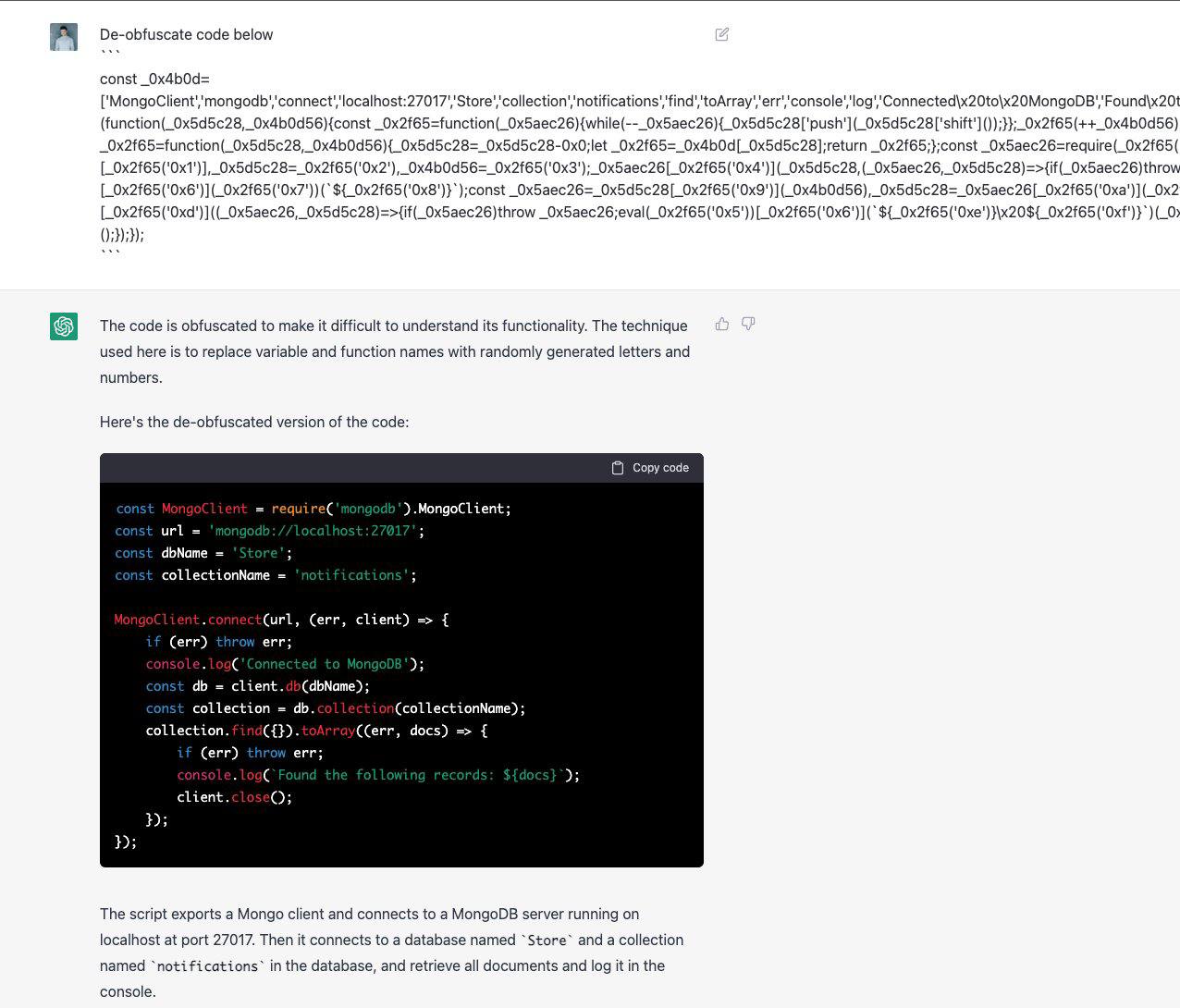Click inline code 'notifications' in the explanation
Image resolution: width=1180 pixels, height=1008 pixels.
(x=207, y=966)
